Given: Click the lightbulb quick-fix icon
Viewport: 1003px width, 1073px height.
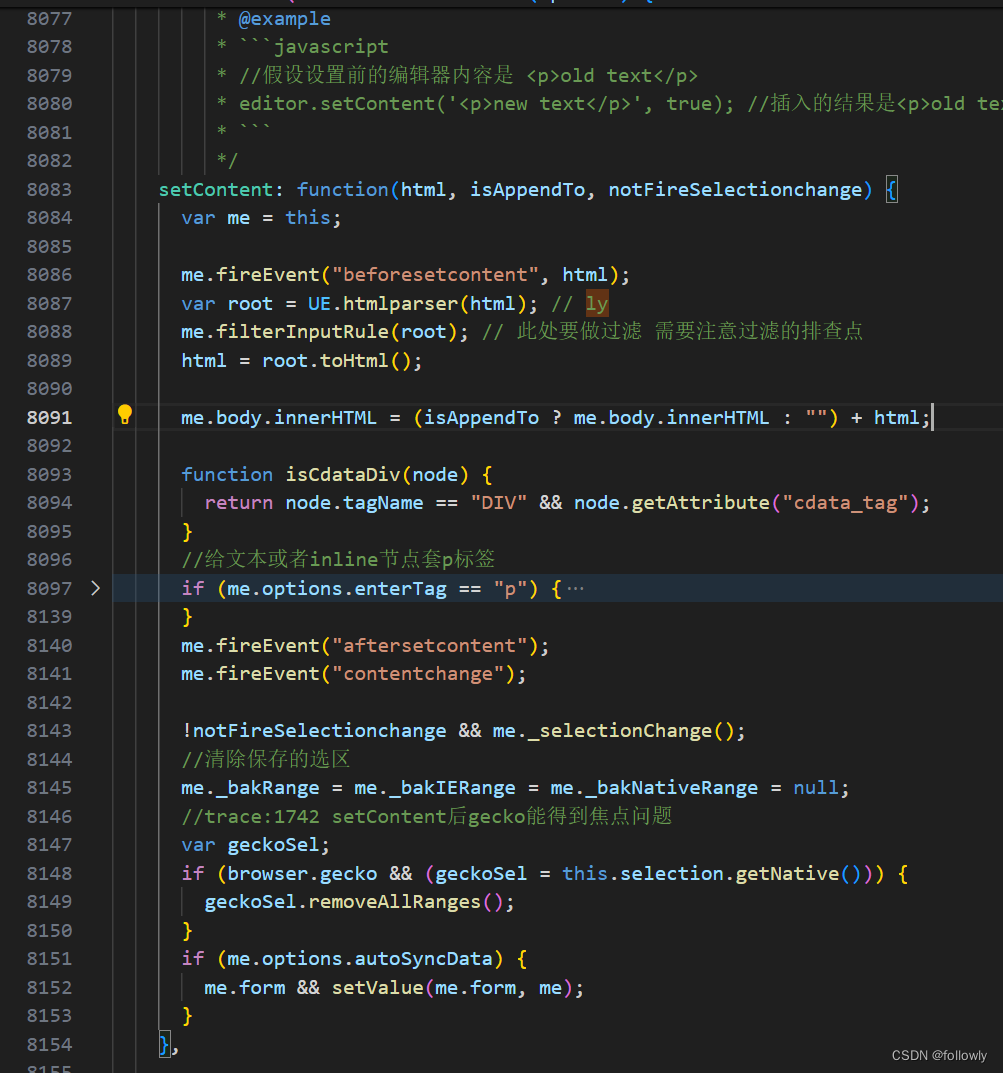Looking at the screenshot, I should click(x=125, y=415).
